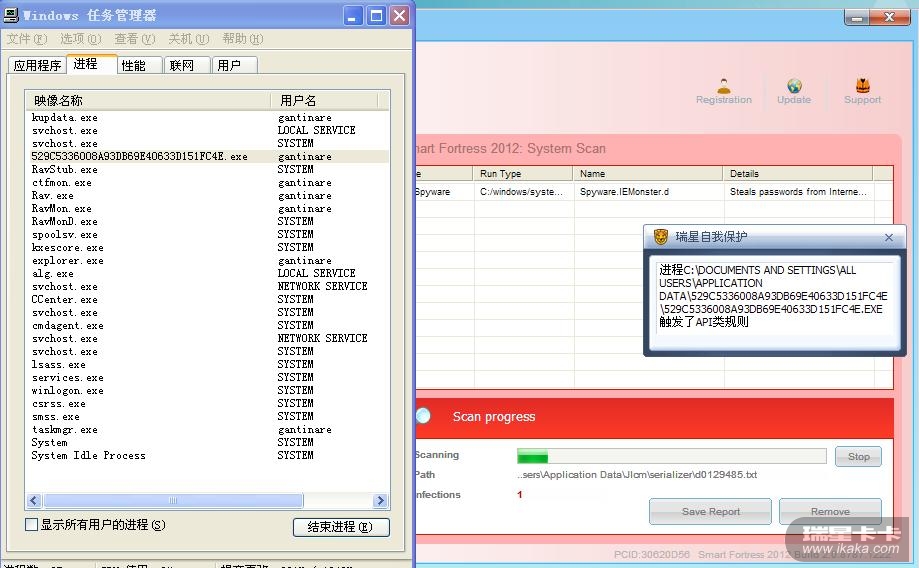Select RavMonD.exe process

[208, 222]
